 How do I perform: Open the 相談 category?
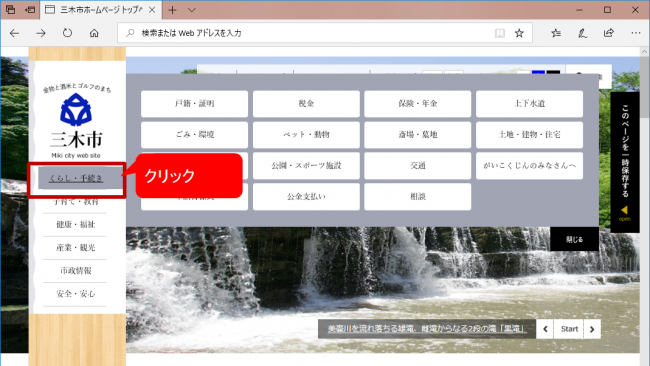(418, 196)
